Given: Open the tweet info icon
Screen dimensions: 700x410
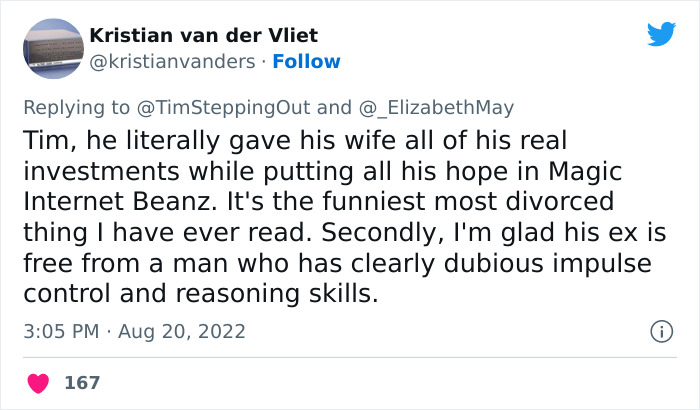Looking at the screenshot, I should (660, 330).
